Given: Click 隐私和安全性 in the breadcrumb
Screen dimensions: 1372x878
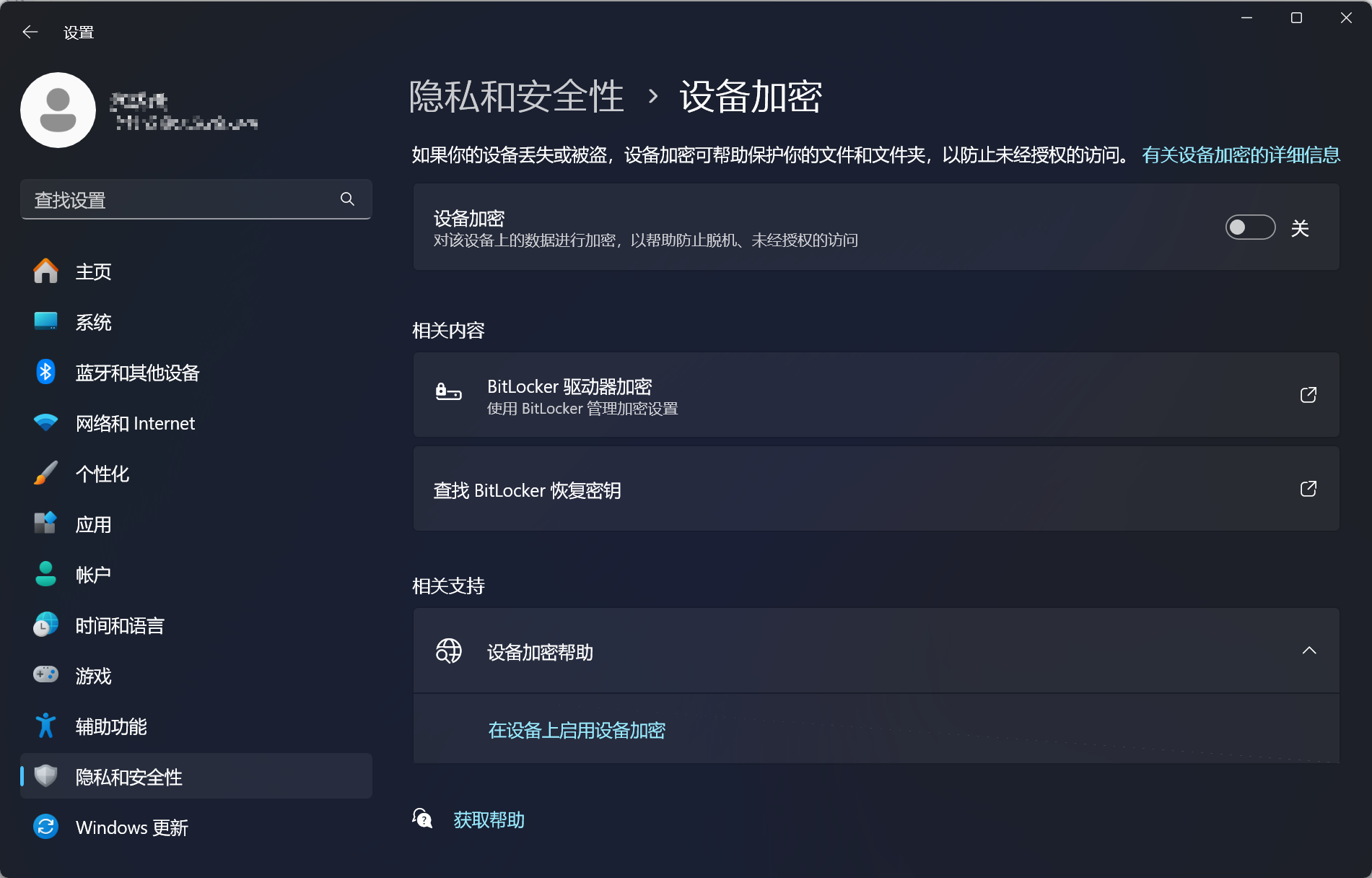Looking at the screenshot, I should [x=516, y=96].
